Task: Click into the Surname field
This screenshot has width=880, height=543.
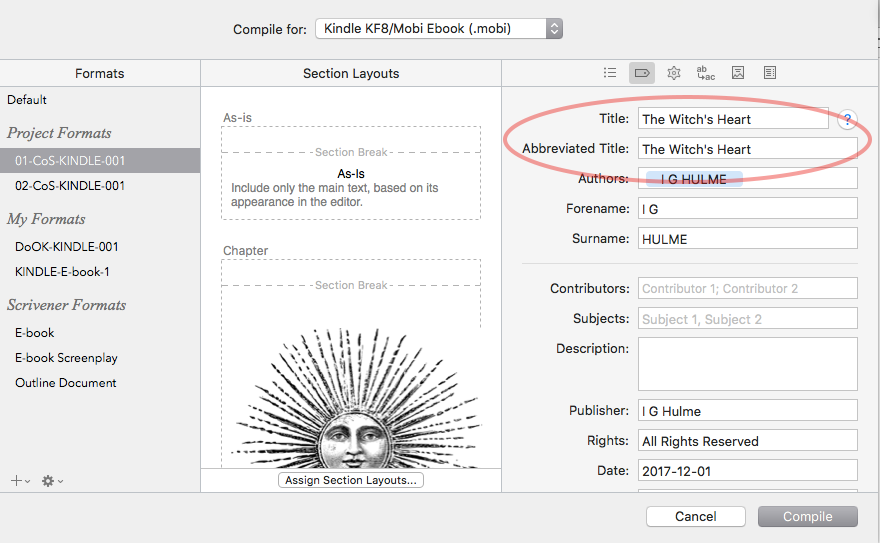Action: coord(748,238)
